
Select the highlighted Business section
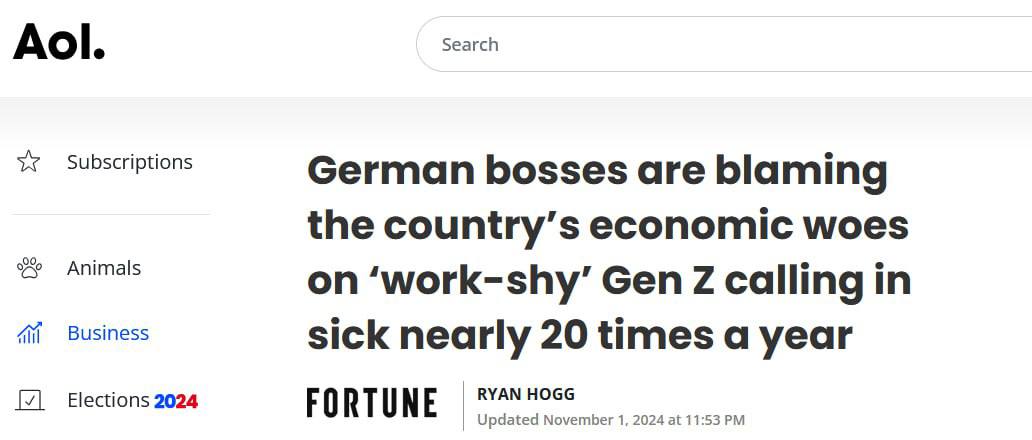click(108, 333)
